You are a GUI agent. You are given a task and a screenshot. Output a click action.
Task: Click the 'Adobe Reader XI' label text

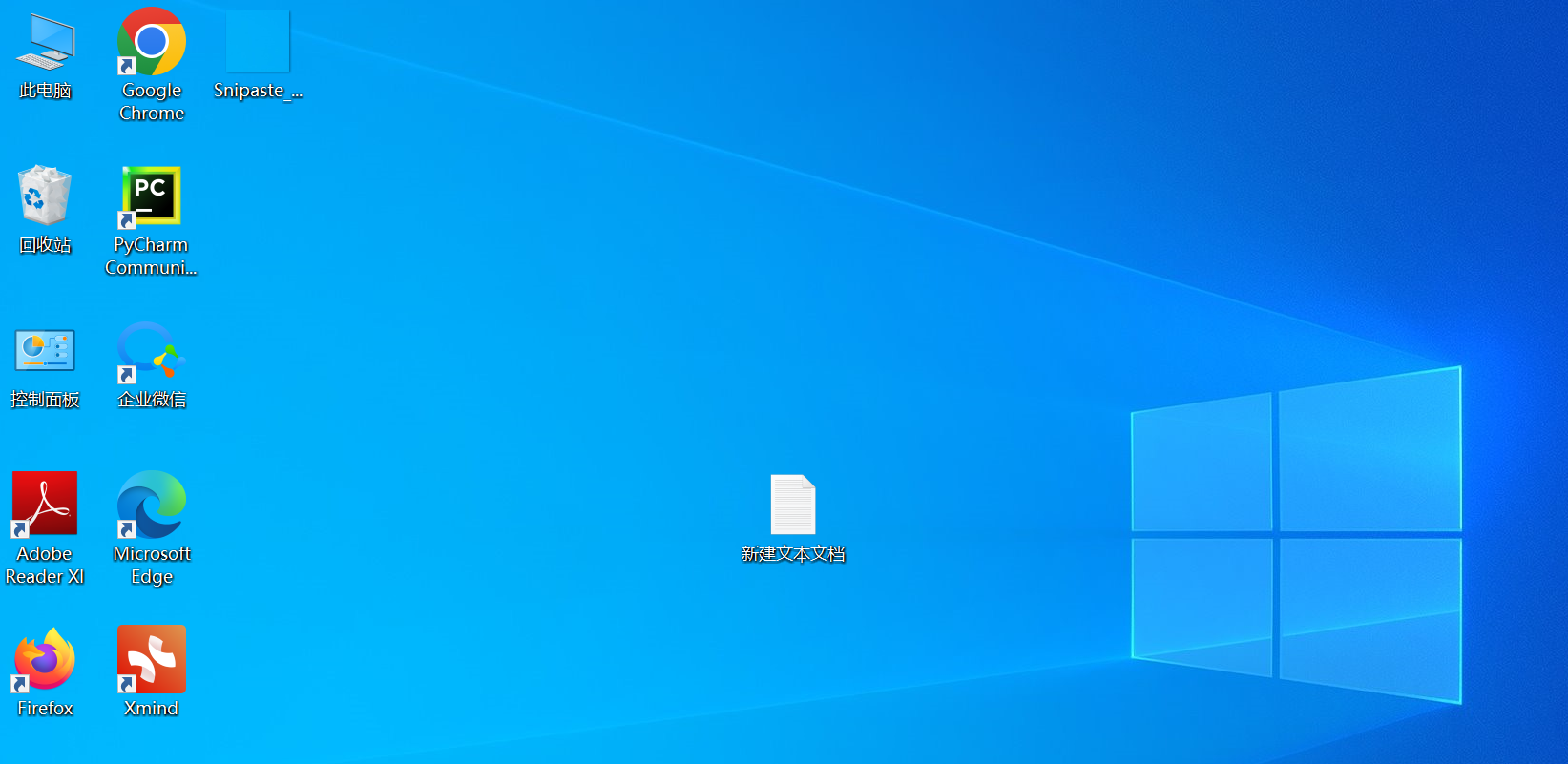tap(45, 565)
